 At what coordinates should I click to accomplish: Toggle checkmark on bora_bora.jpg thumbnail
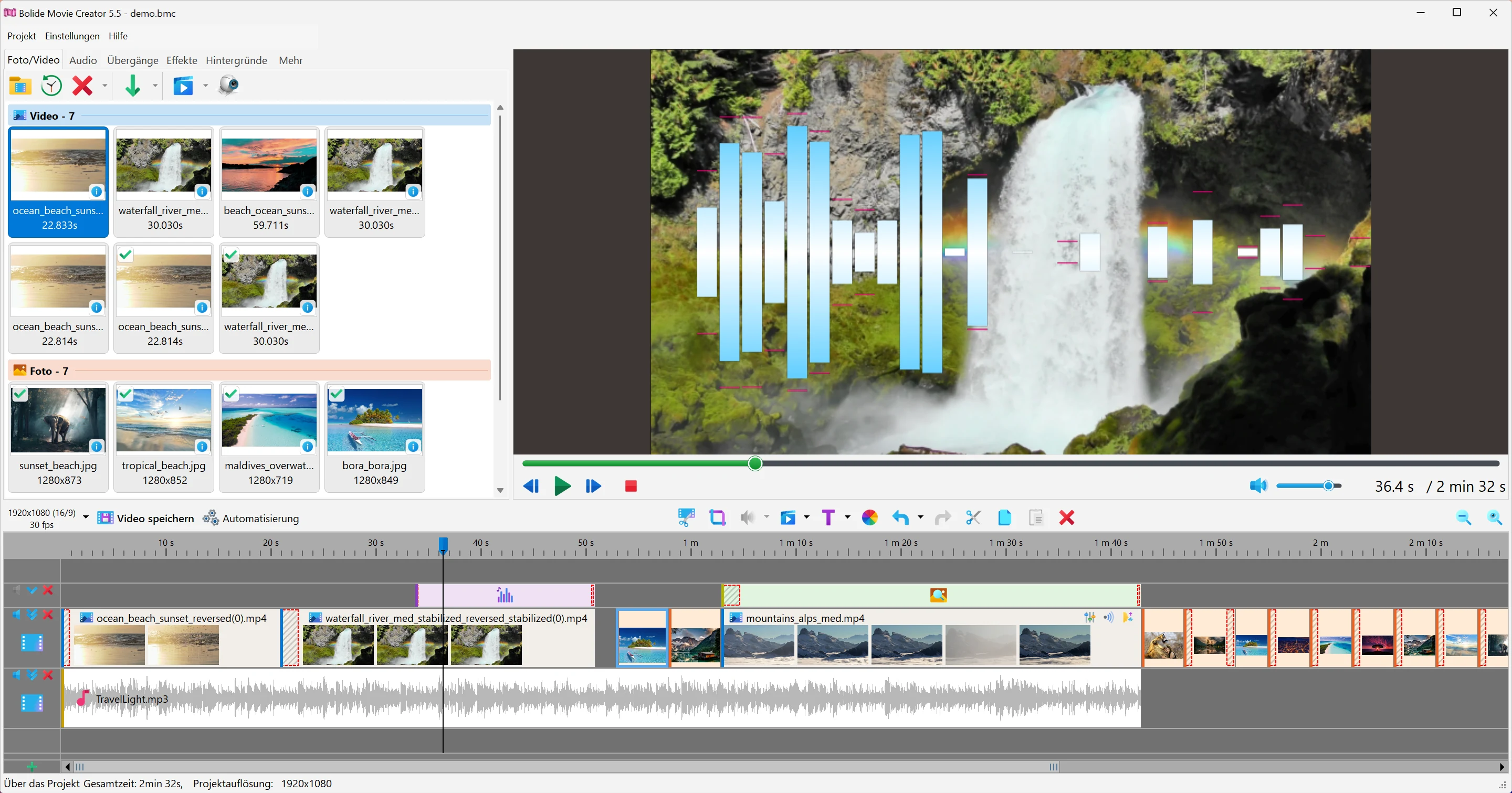point(337,394)
